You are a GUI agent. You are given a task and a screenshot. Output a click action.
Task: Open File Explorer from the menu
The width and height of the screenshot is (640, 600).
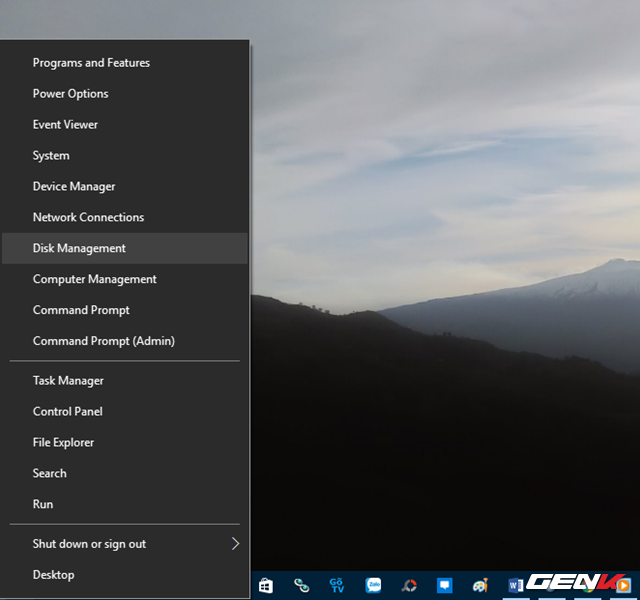63,443
